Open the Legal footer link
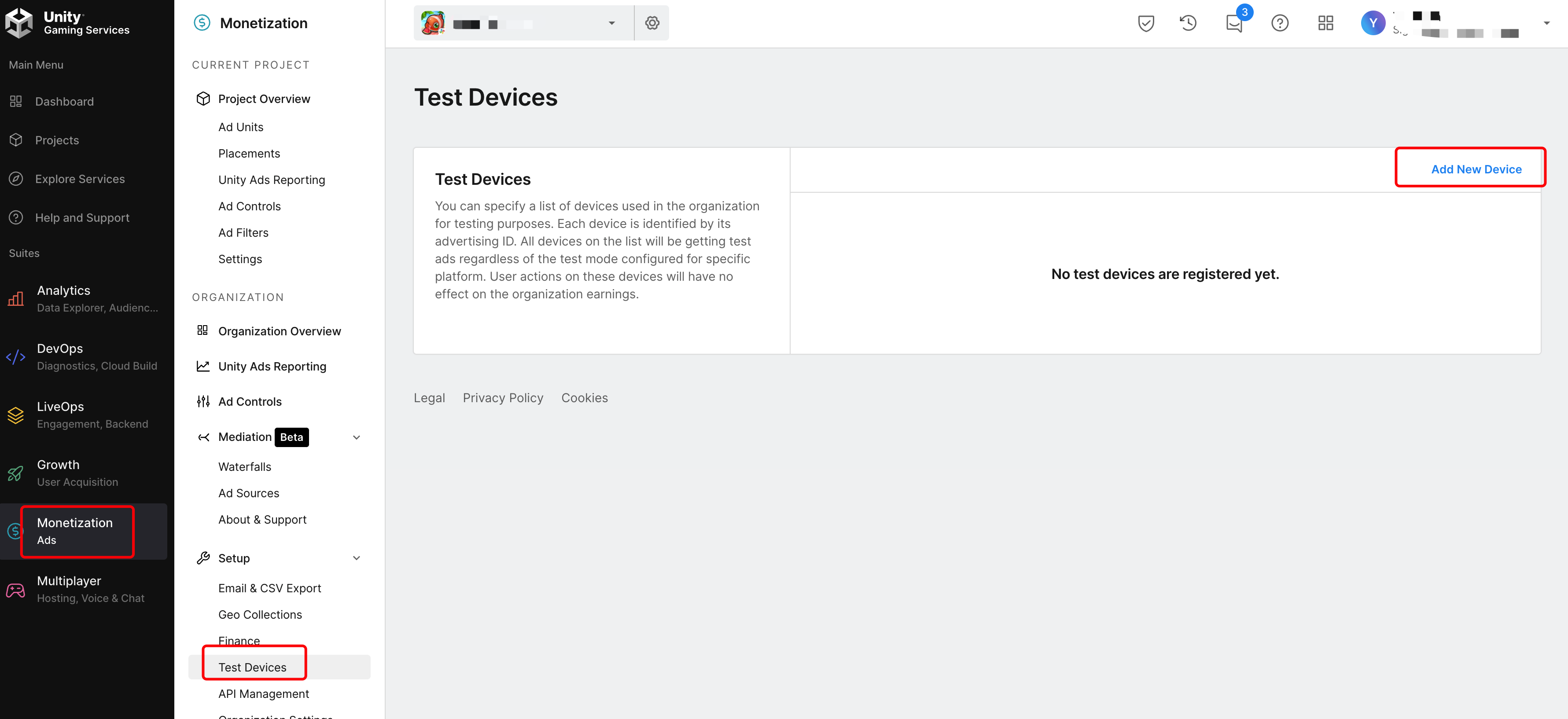Image resolution: width=1568 pixels, height=719 pixels. [x=429, y=397]
